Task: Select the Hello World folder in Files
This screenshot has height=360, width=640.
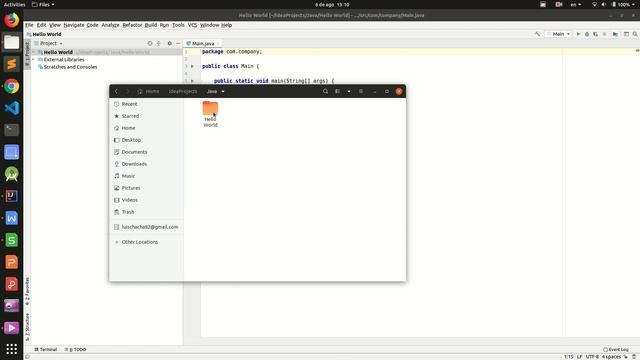Action: point(210,114)
